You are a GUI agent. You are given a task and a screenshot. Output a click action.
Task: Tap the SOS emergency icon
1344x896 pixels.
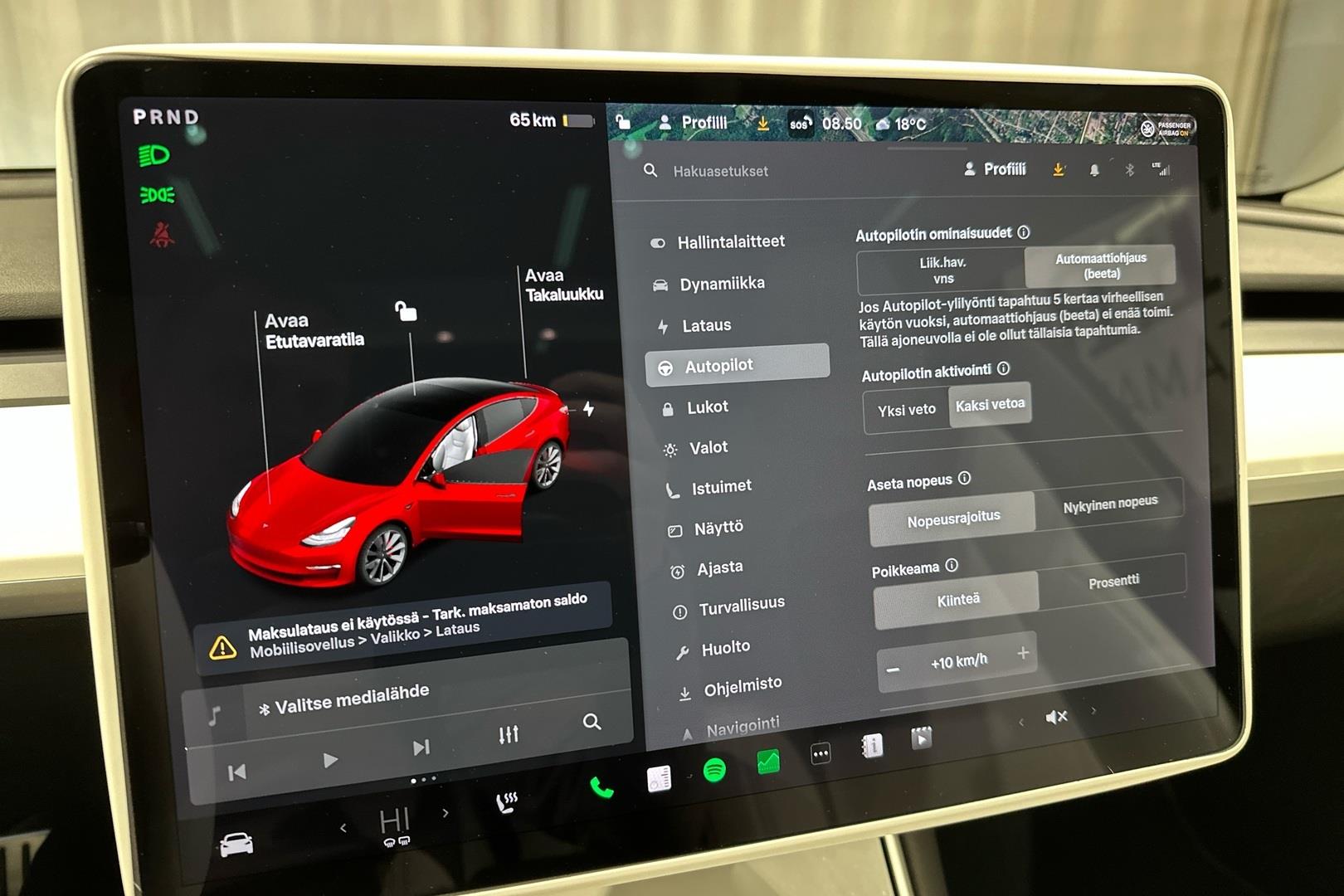(x=799, y=124)
